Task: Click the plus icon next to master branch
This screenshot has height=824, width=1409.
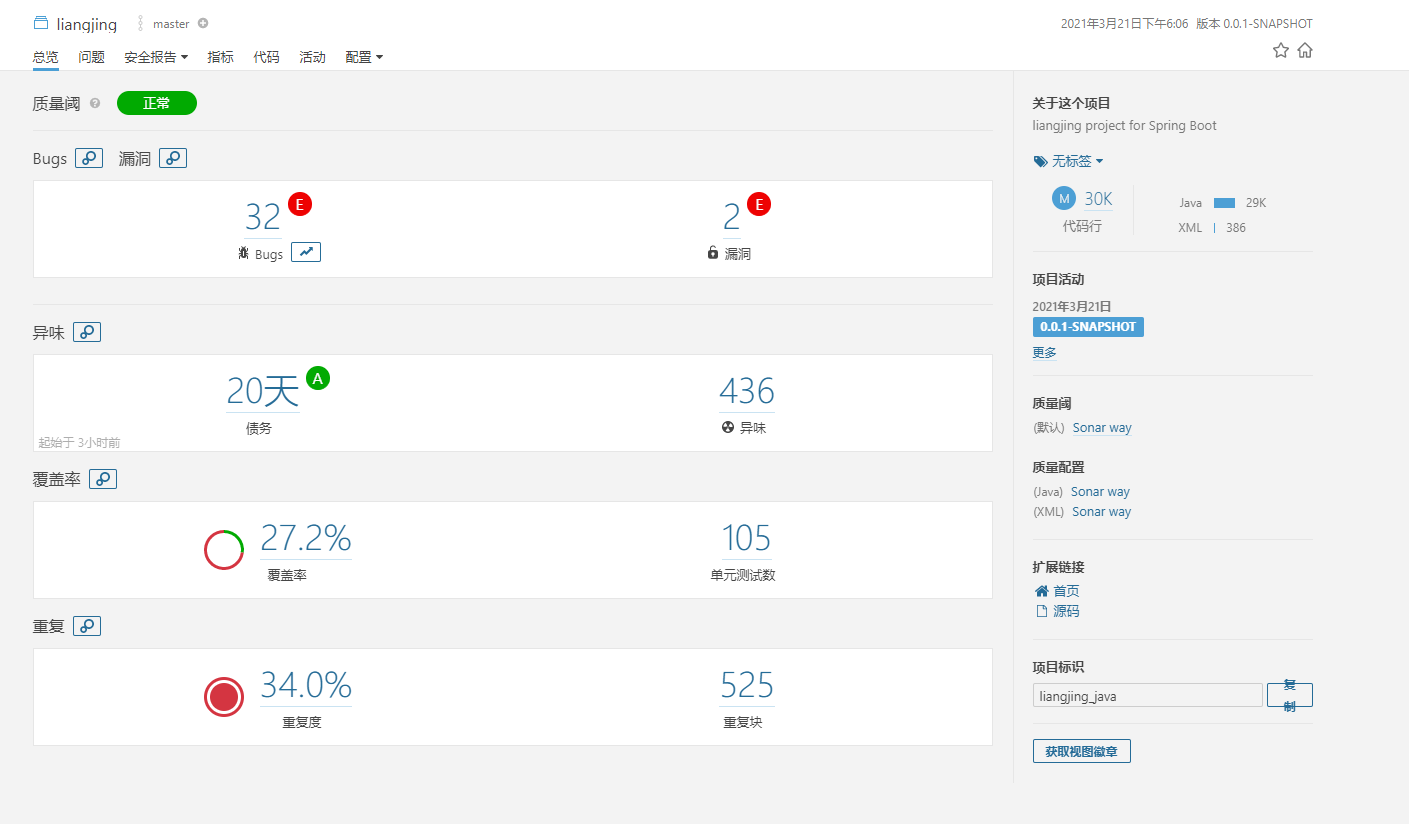Action: (203, 24)
